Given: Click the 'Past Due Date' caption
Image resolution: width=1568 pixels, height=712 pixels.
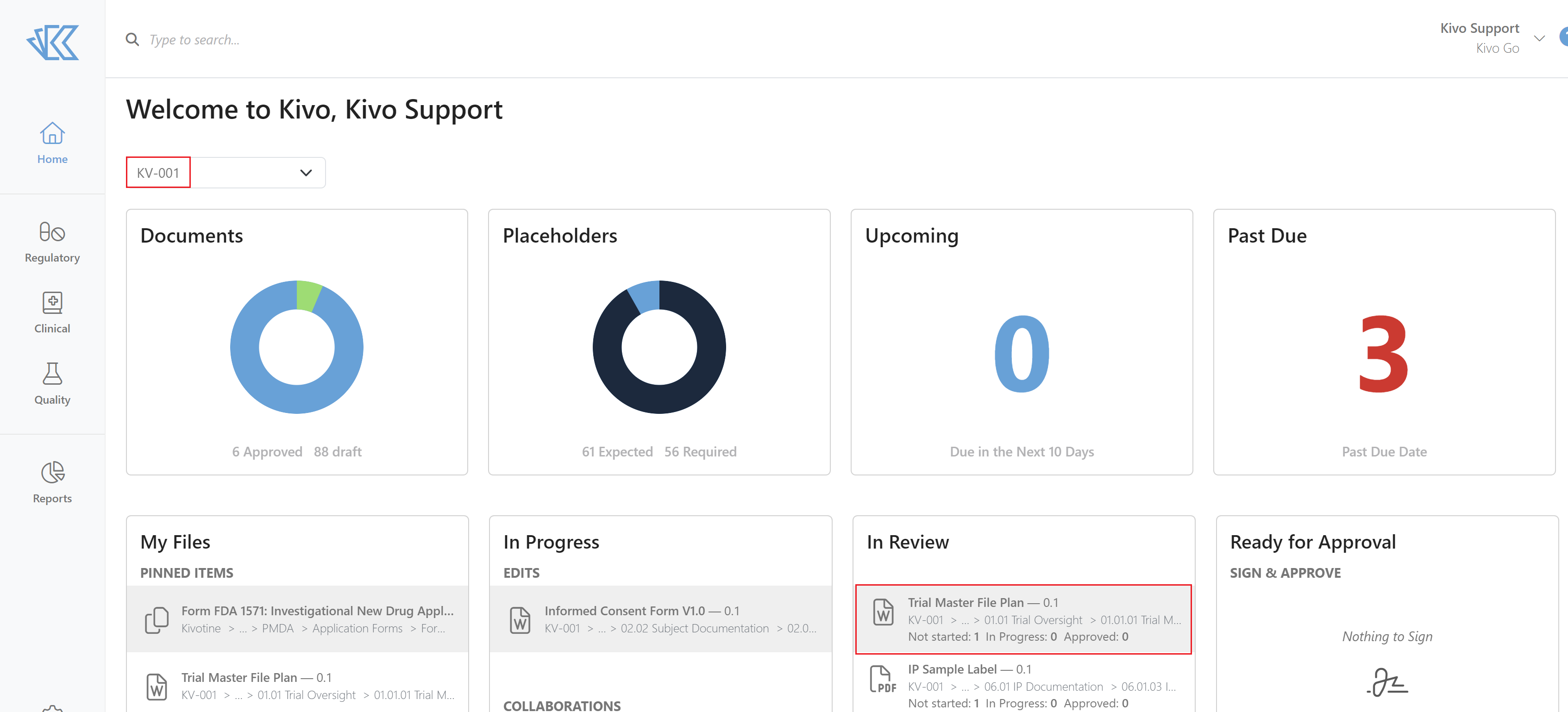Looking at the screenshot, I should point(1384,451).
